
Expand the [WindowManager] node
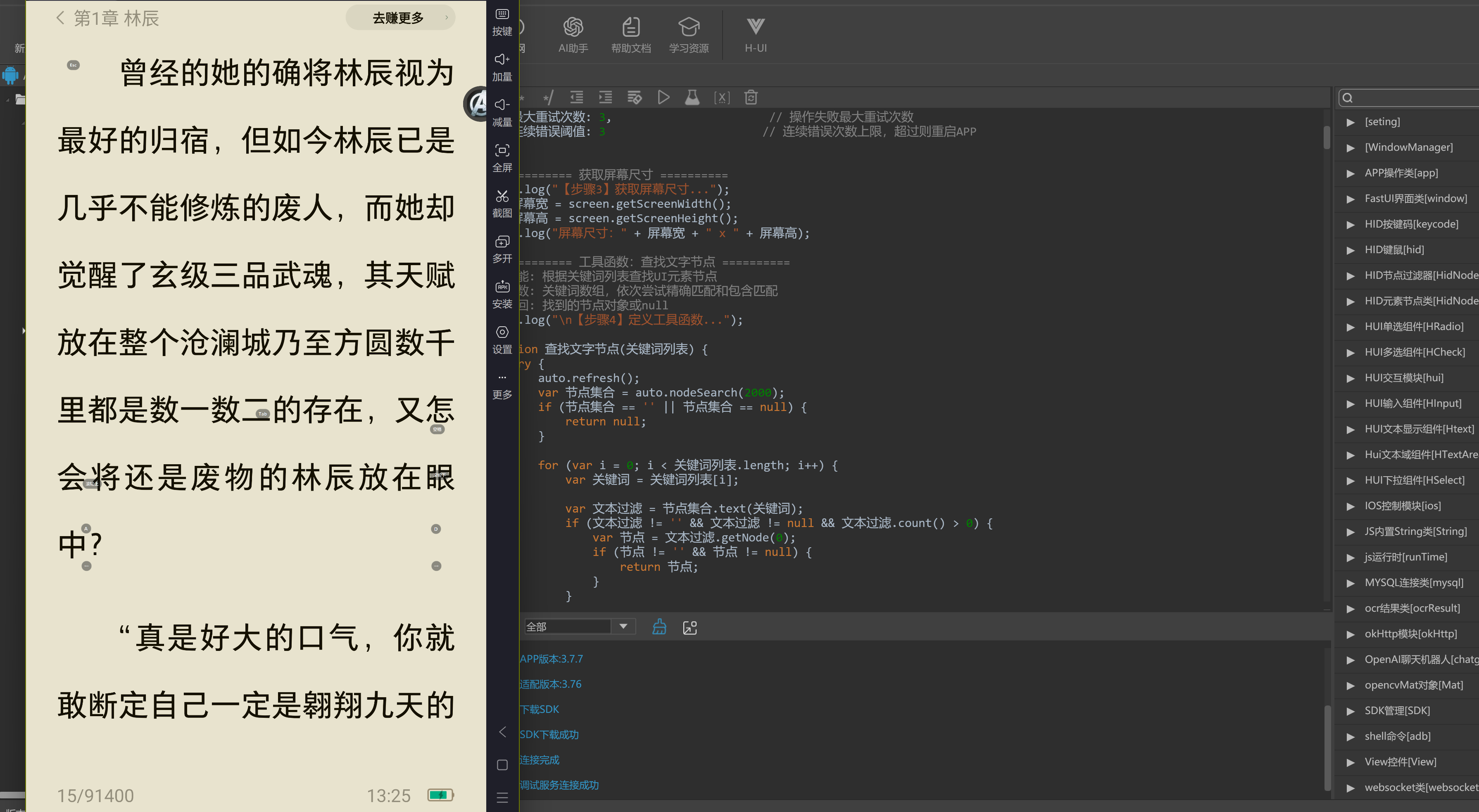[1351, 147]
